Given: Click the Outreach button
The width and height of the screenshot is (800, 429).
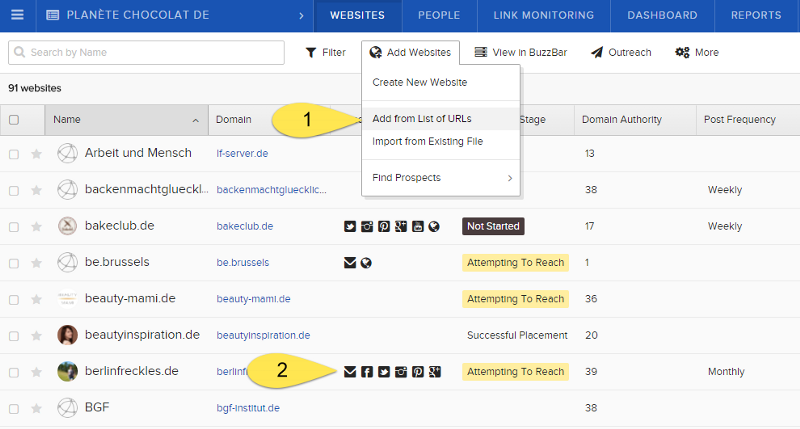Looking at the screenshot, I should point(621,53).
